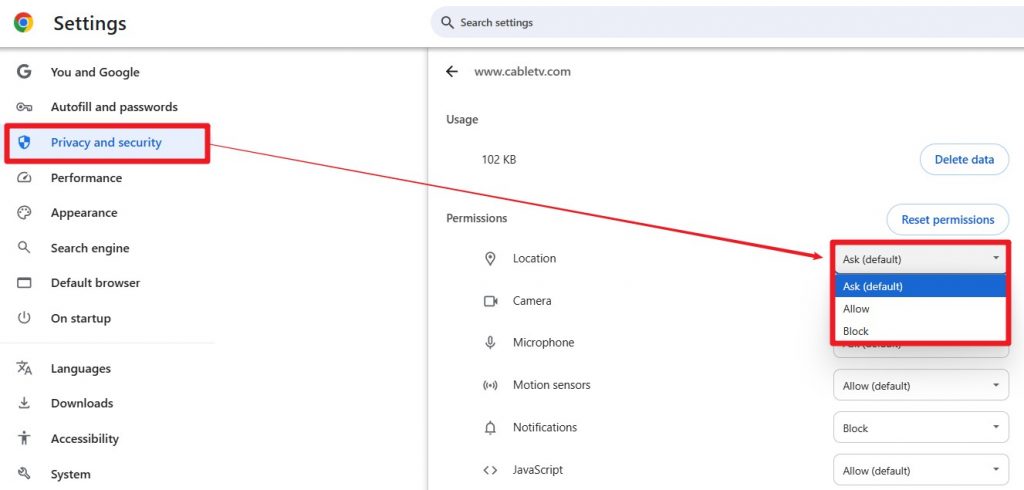This screenshot has width=1024, height=490.
Task: Click the Camera permission label
Action: 532,301
